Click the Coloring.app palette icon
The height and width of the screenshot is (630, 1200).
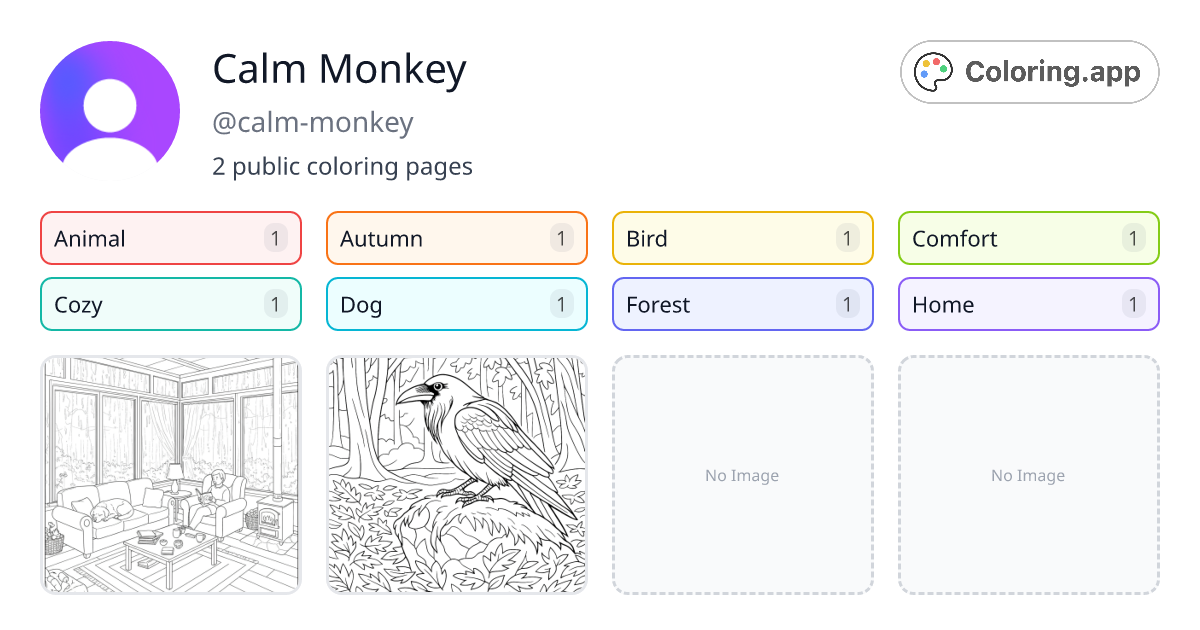934,71
